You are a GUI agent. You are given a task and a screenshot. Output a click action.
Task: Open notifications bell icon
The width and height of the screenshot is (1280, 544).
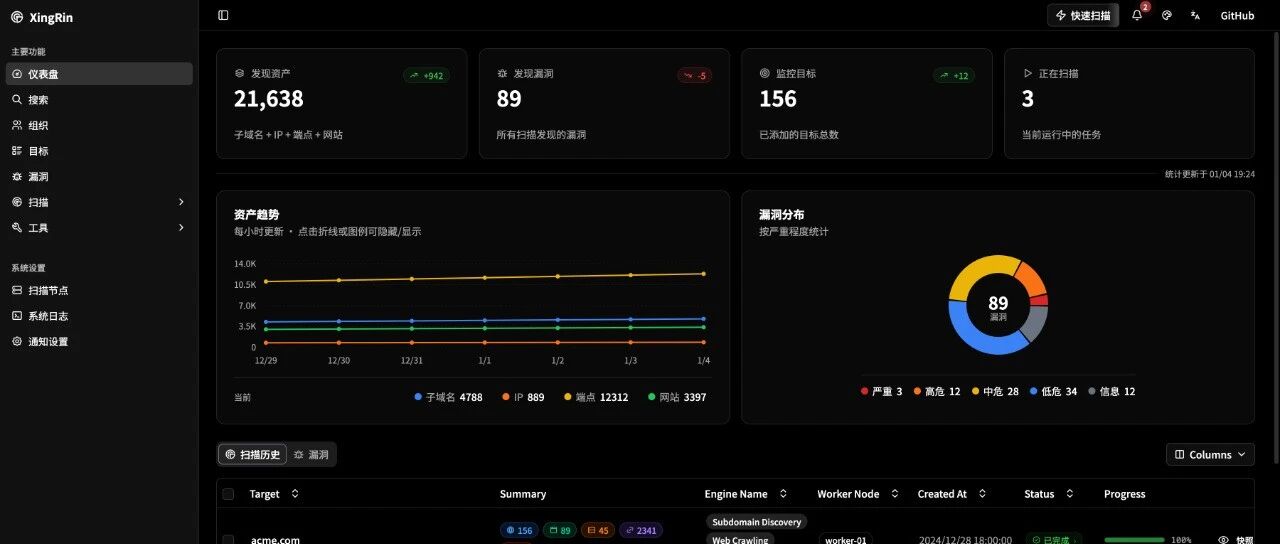tap(1137, 15)
